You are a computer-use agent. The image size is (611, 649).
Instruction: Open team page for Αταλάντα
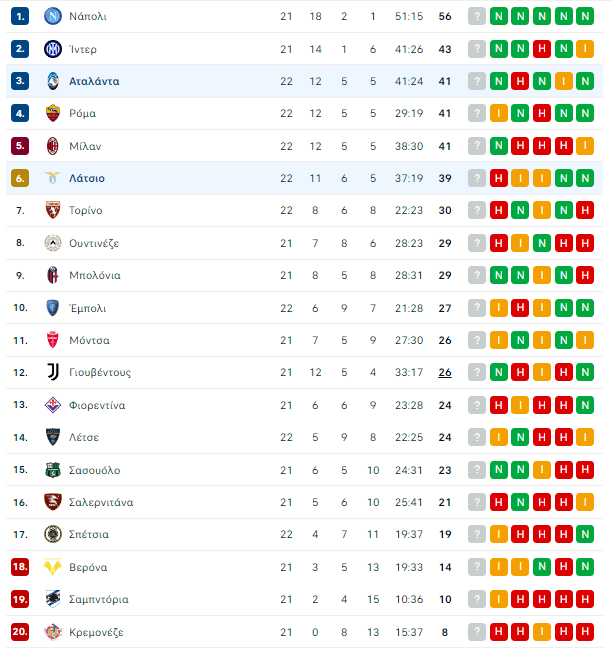click(94, 81)
